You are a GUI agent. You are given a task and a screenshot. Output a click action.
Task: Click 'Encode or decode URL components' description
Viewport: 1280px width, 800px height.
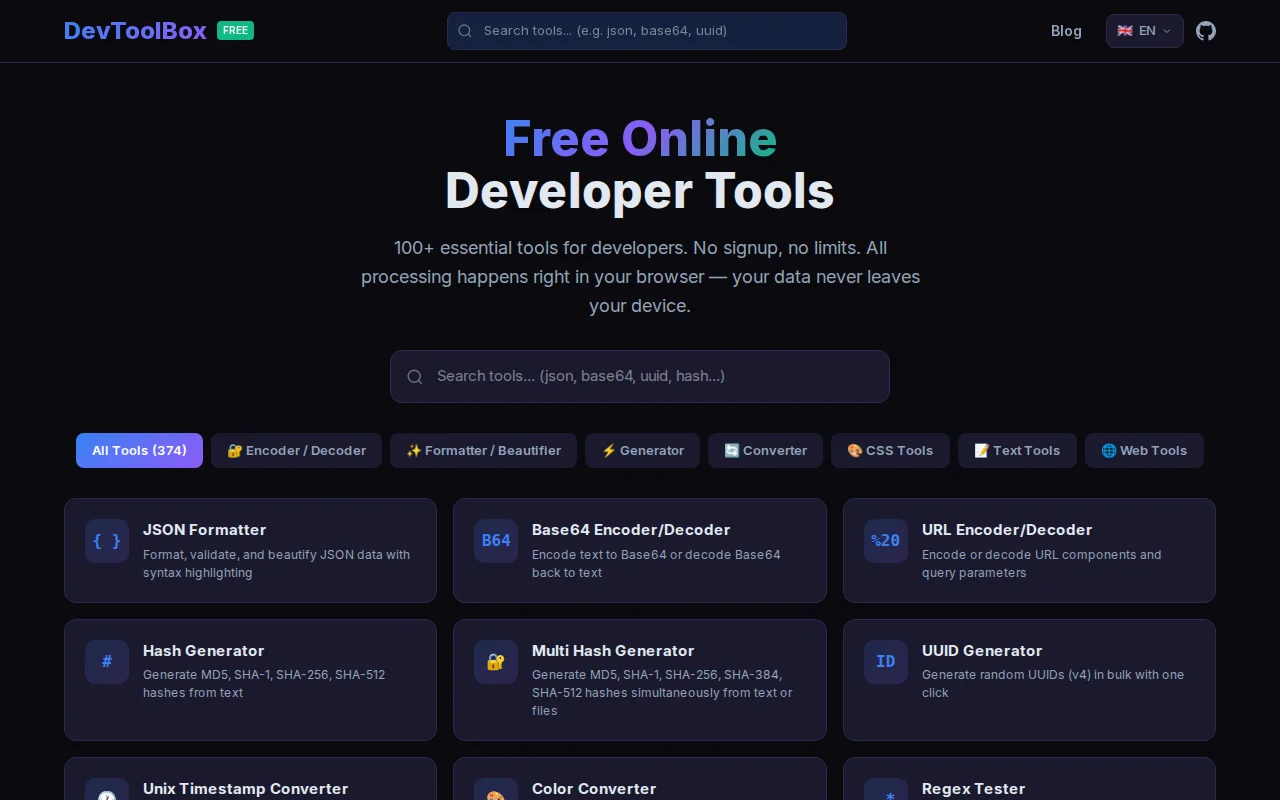[1042, 564]
